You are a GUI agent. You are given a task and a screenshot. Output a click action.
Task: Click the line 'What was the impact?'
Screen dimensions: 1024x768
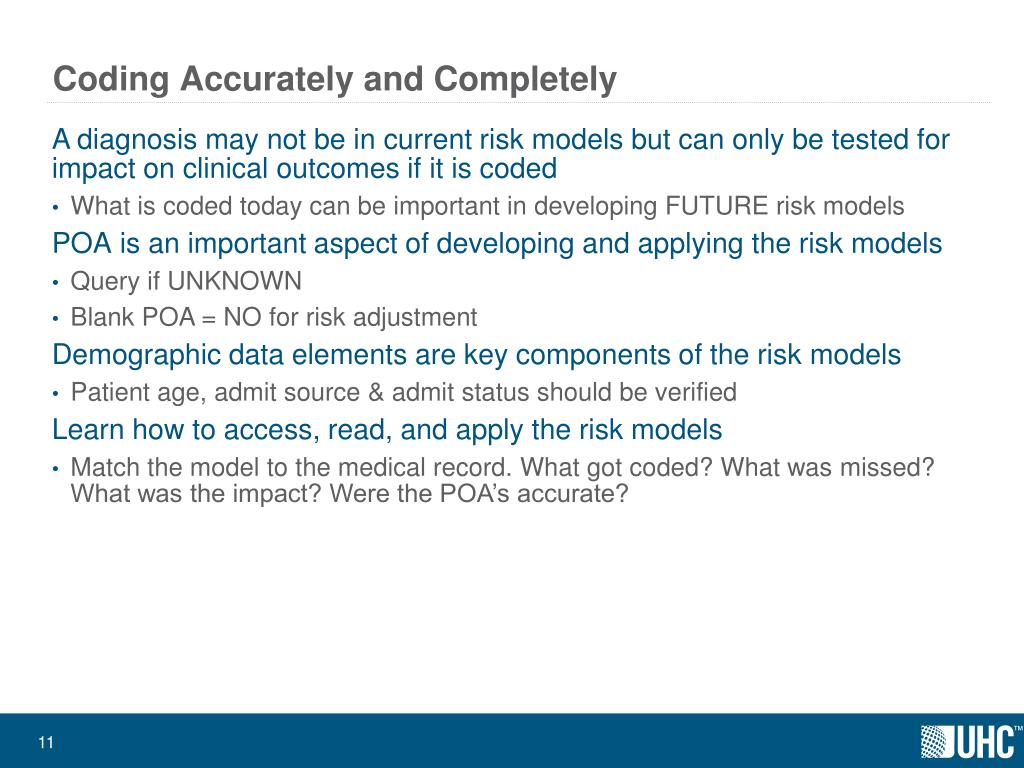click(x=349, y=494)
